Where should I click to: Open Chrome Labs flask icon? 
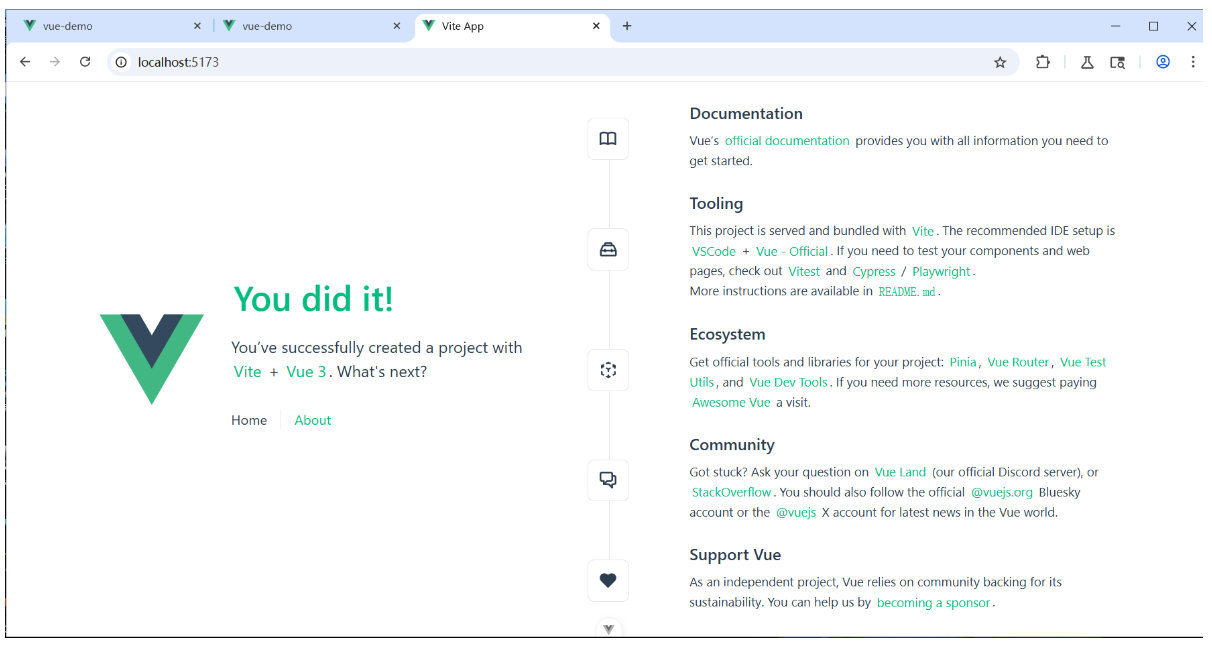[x=1087, y=62]
